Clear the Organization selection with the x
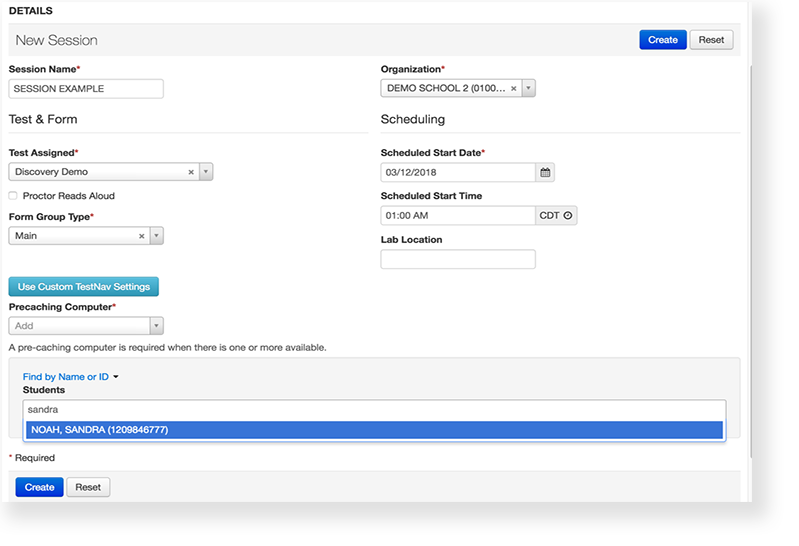 click(514, 88)
